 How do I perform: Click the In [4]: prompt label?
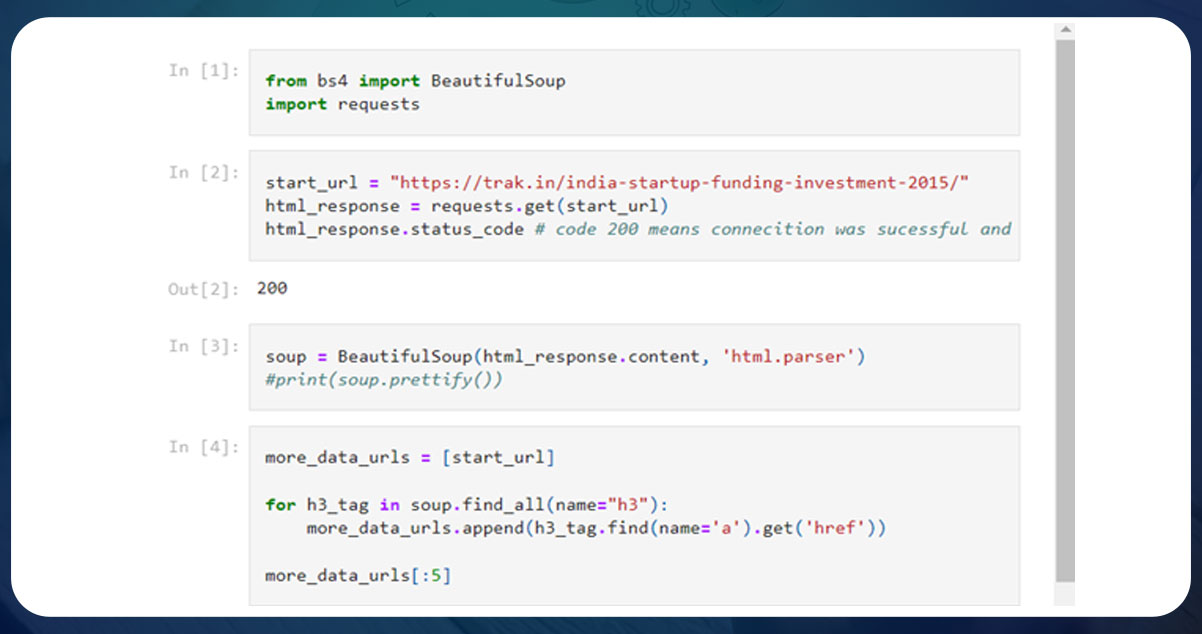[x=203, y=447]
